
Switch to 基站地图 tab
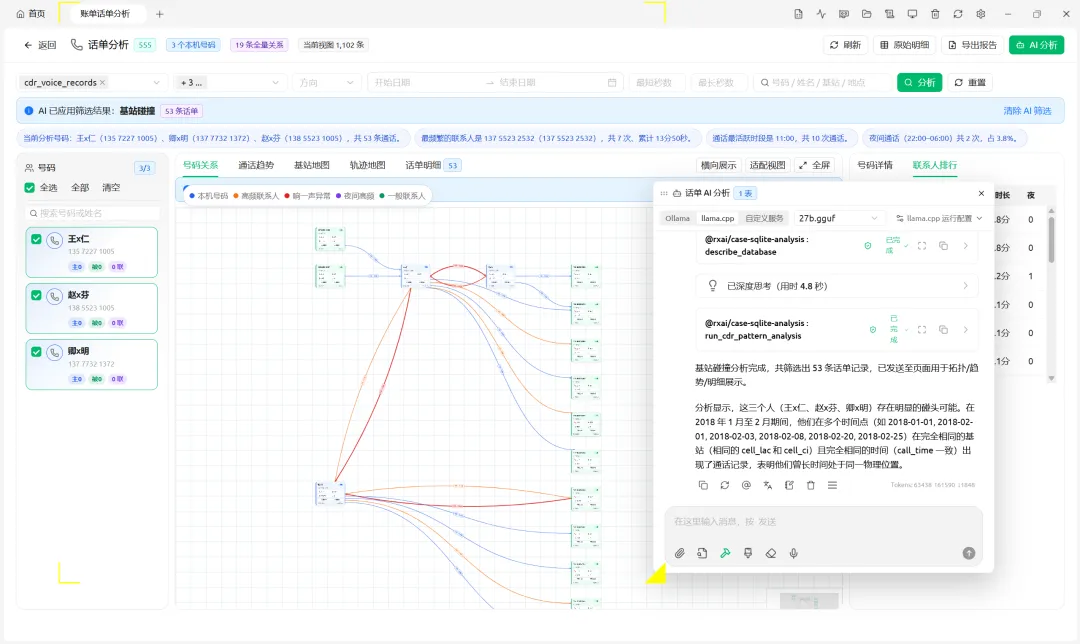coord(311,165)
